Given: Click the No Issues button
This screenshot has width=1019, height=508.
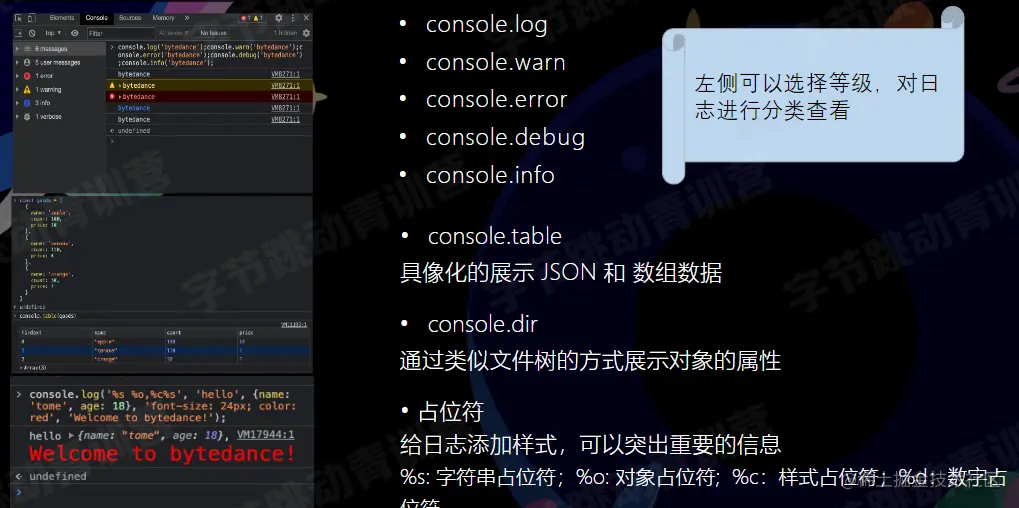Looking at the screenshot, I should pos(213,33).
